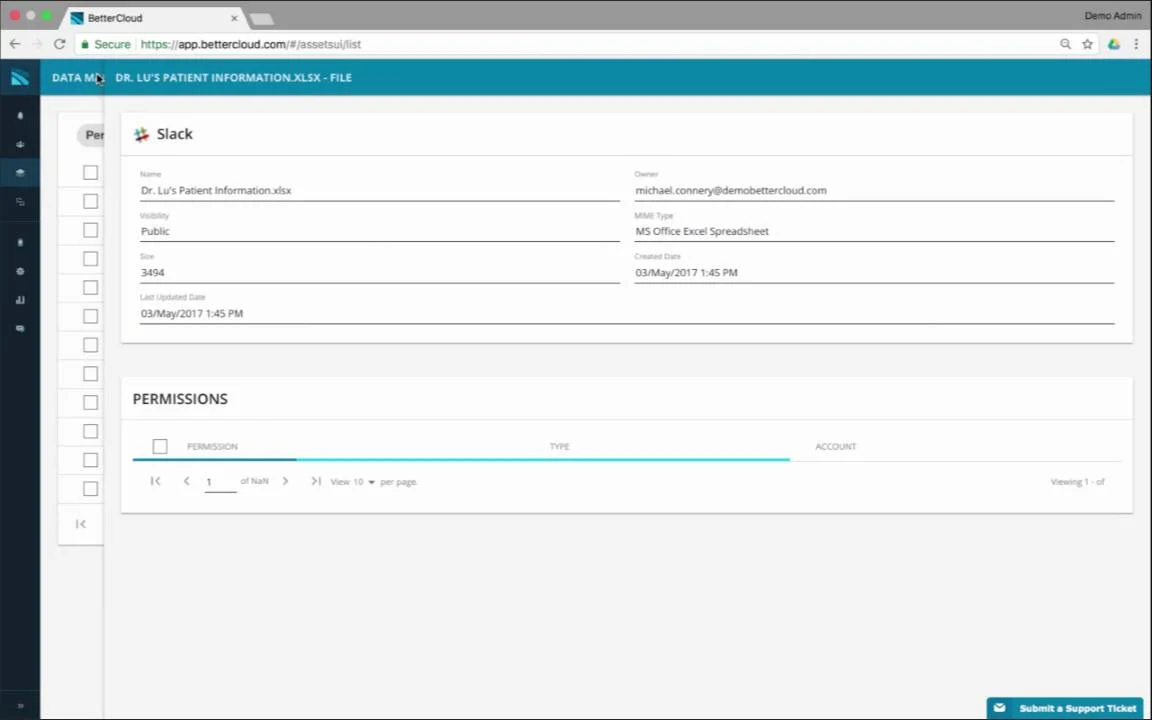Click the panel title 'DR. LU'S PATIENT INFORMATION.XLSX - FILE'
1152x720 pixels.
(234, 77)
